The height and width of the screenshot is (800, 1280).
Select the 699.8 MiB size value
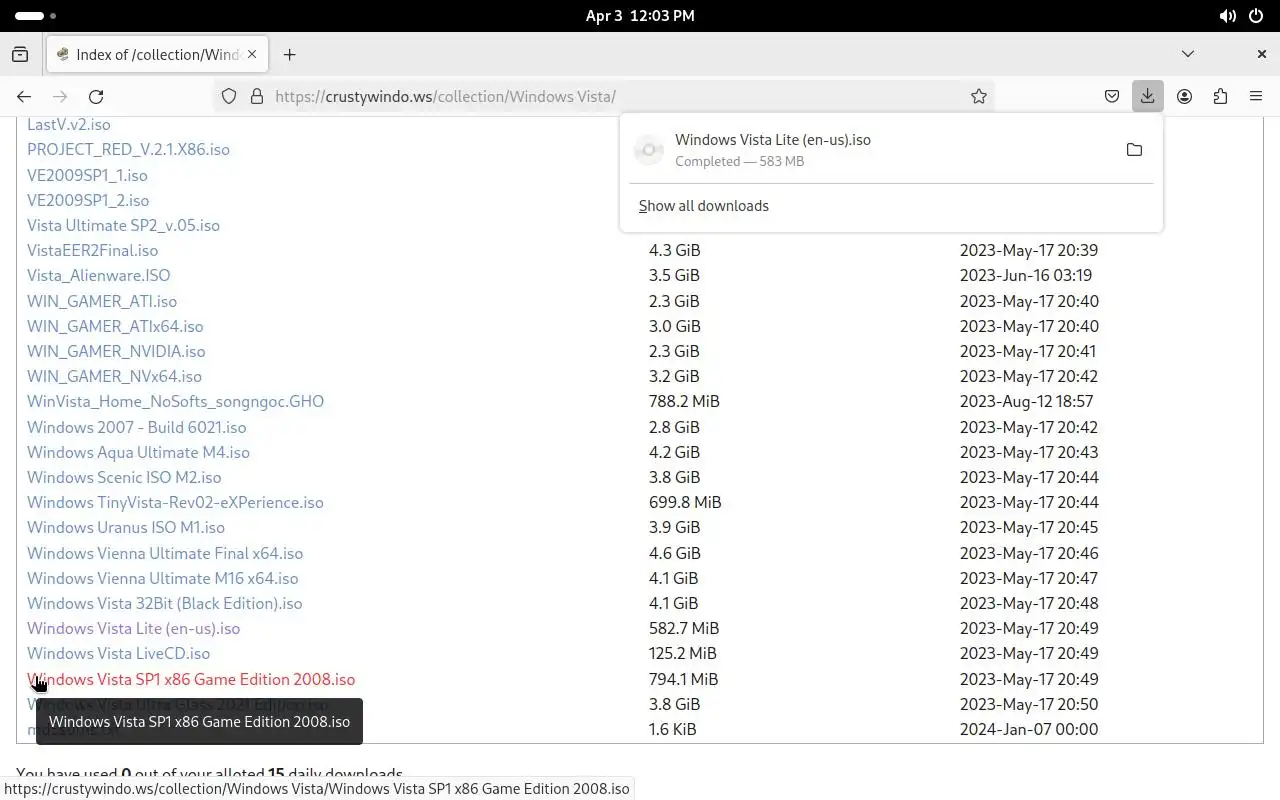[x=685, y=502]
